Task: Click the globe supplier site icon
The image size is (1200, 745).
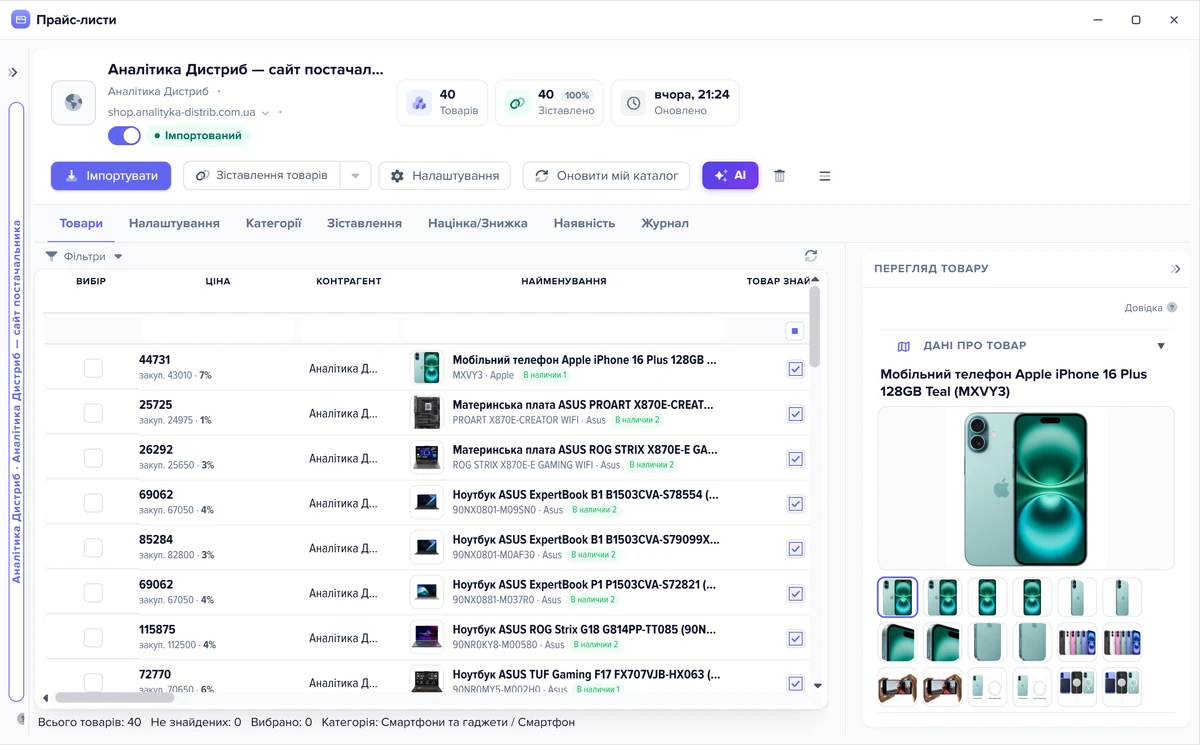Action: pos(73,103)
